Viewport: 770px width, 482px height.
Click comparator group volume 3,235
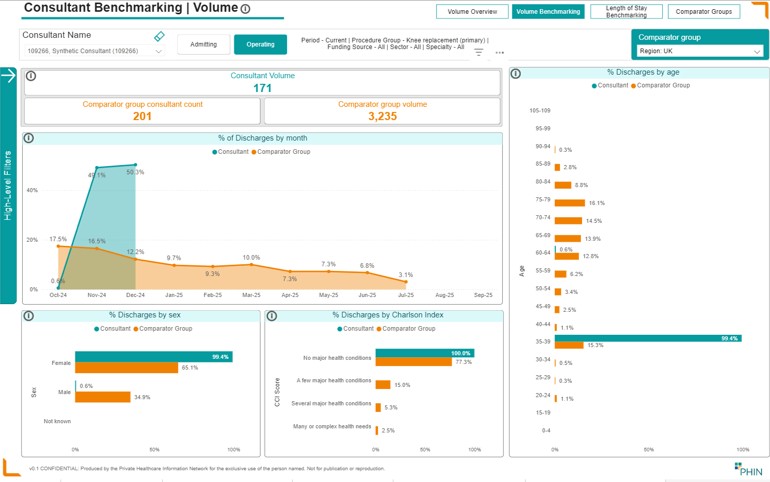383,116
